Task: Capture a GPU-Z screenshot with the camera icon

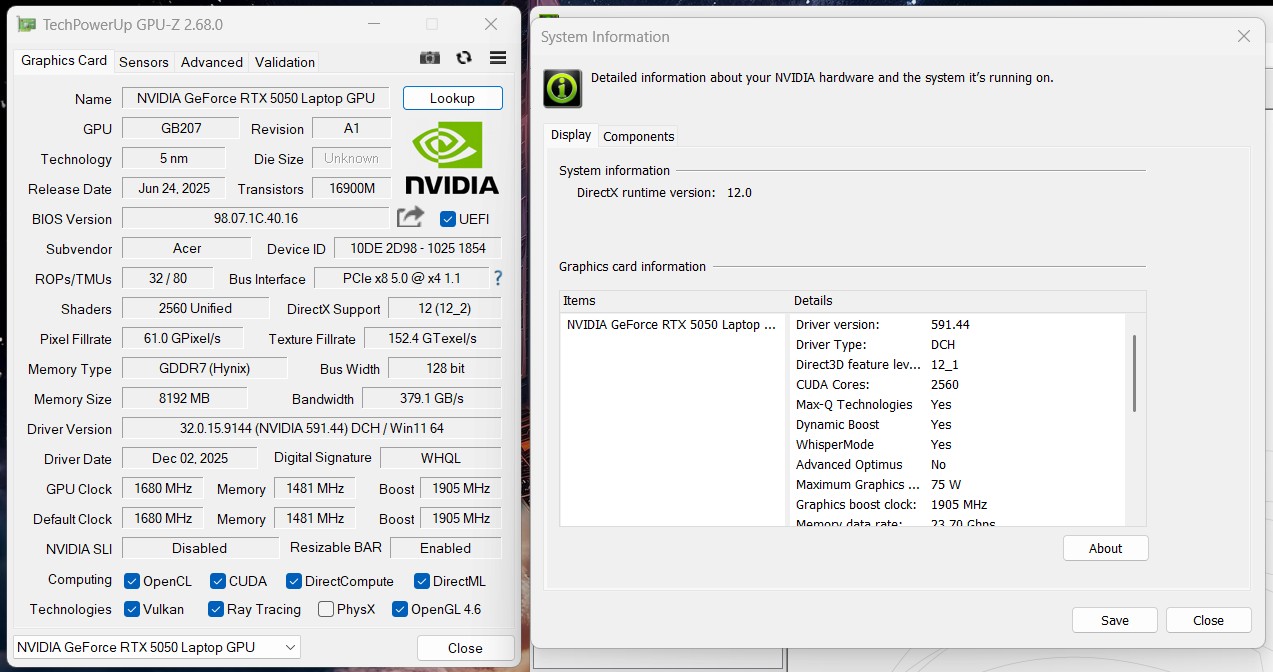Action: pyautogui.click(x=429, y=57)
